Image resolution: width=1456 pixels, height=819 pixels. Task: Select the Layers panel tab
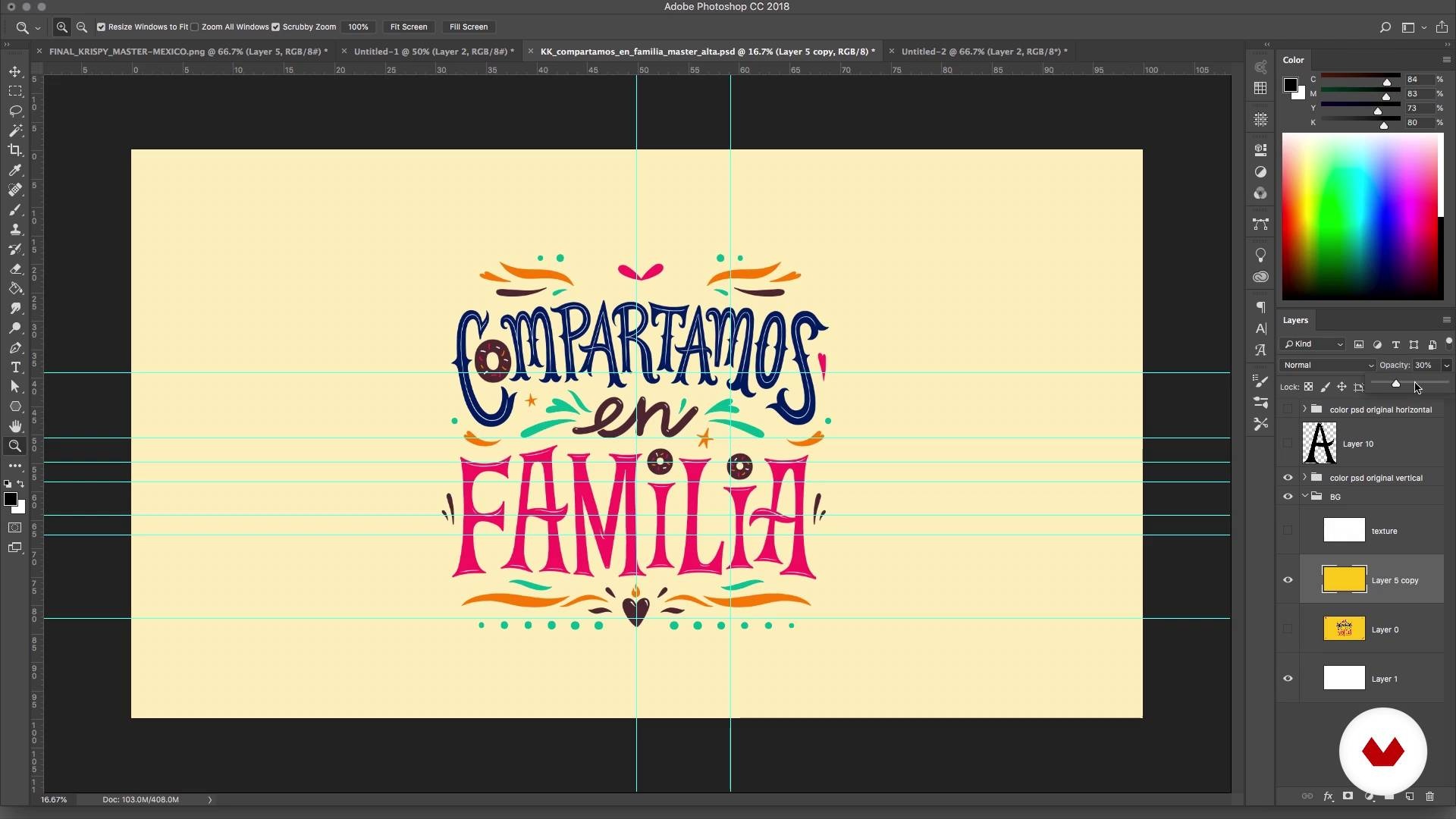(1295, 320)
